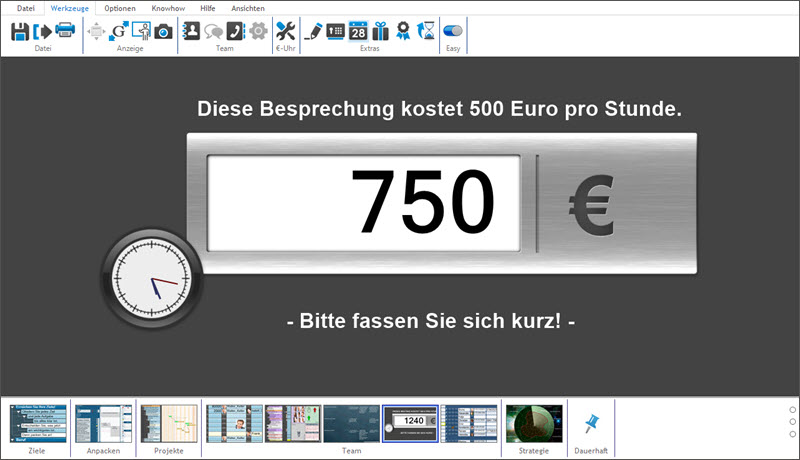Image resolution: width=800 pixels, height=460 pixels.
Task: Select the top radio button at bottom right
Action: 792,410
